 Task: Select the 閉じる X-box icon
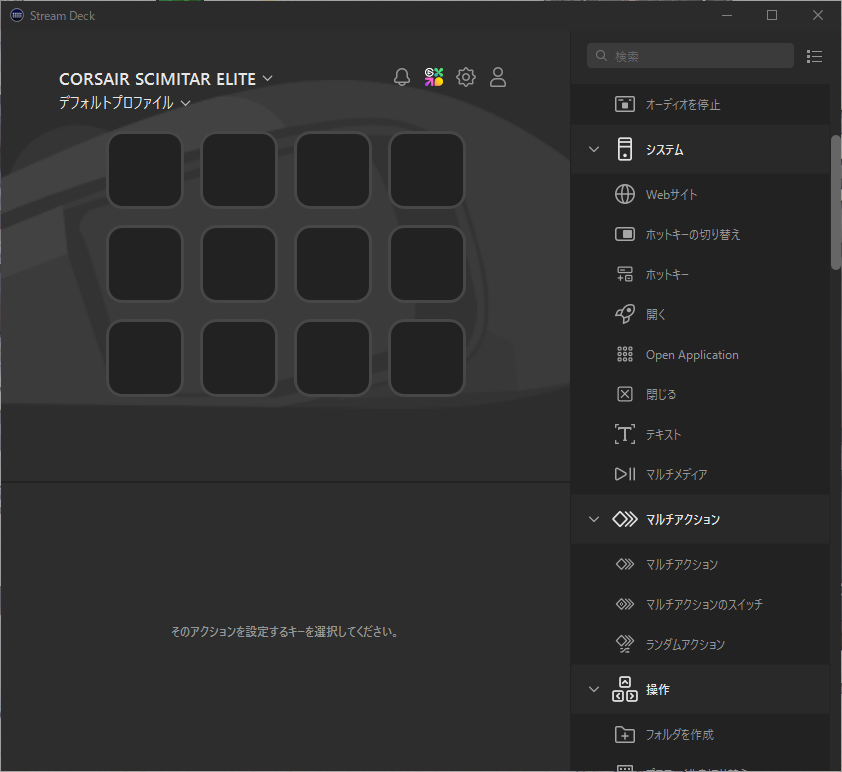point(625,394)
